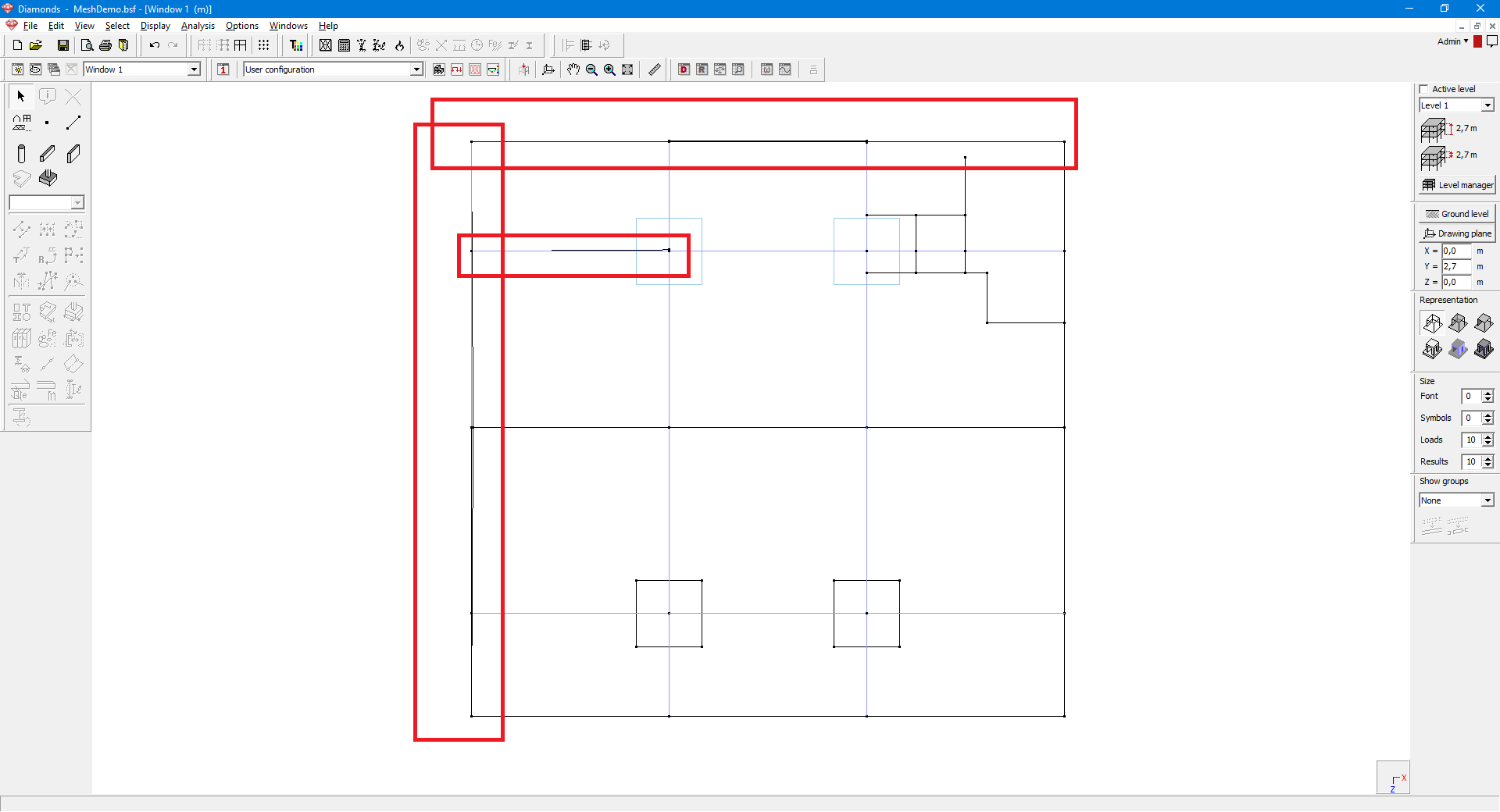The height and width of the screenshot is (812, 1500).
Task: Open the Display menu
Action: [155, 26]
